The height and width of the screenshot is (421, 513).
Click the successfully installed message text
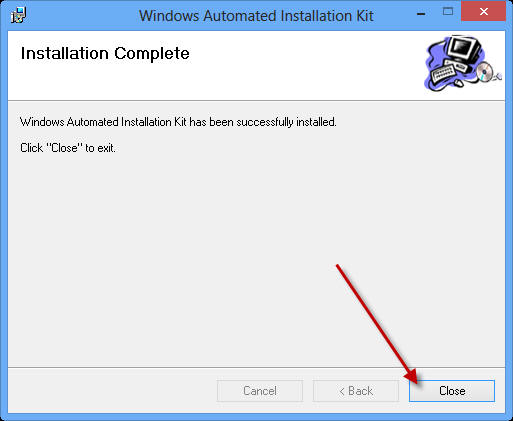pyautogui.click(x=178, y=122)
